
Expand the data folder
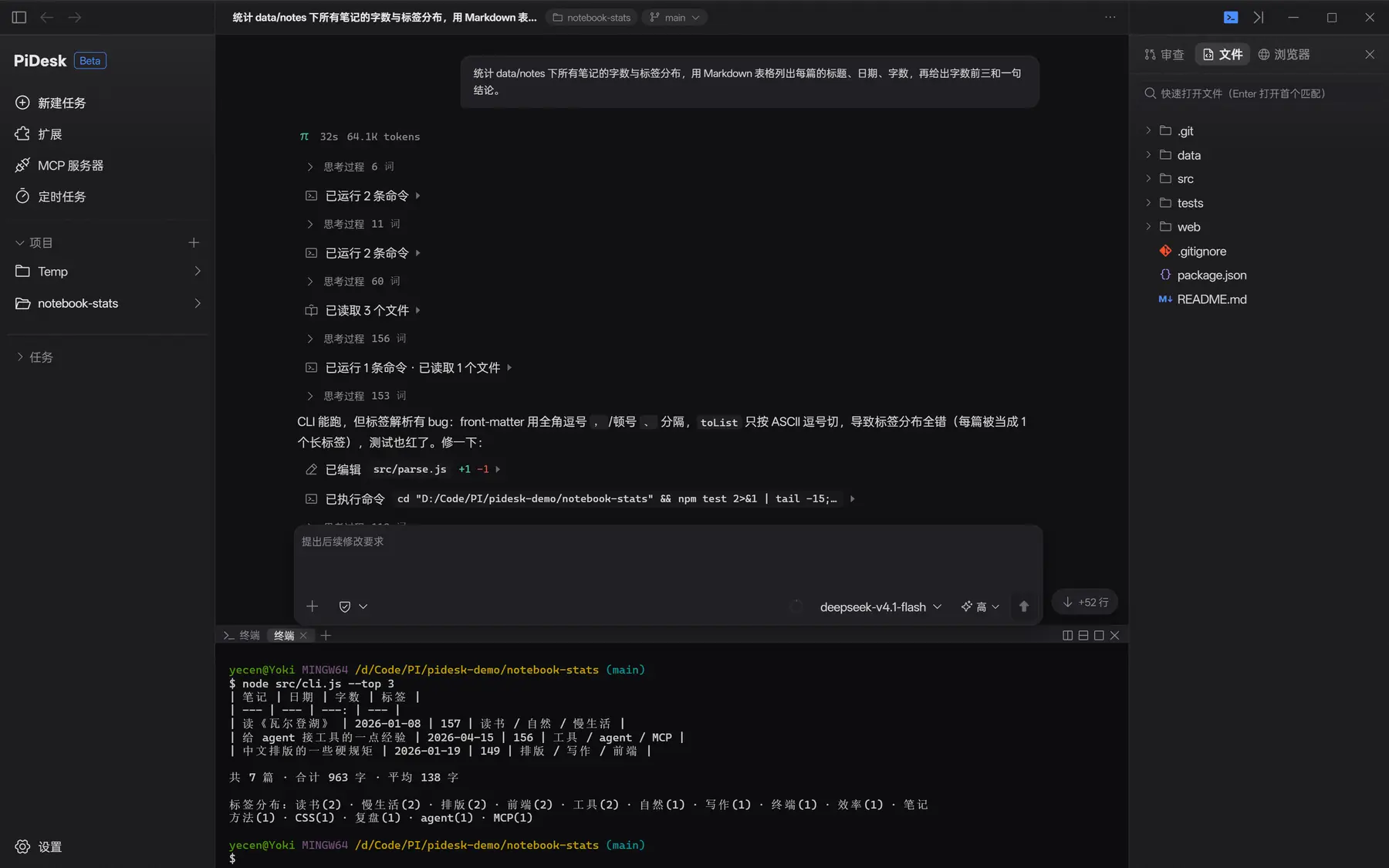[x=1148, y=155]
